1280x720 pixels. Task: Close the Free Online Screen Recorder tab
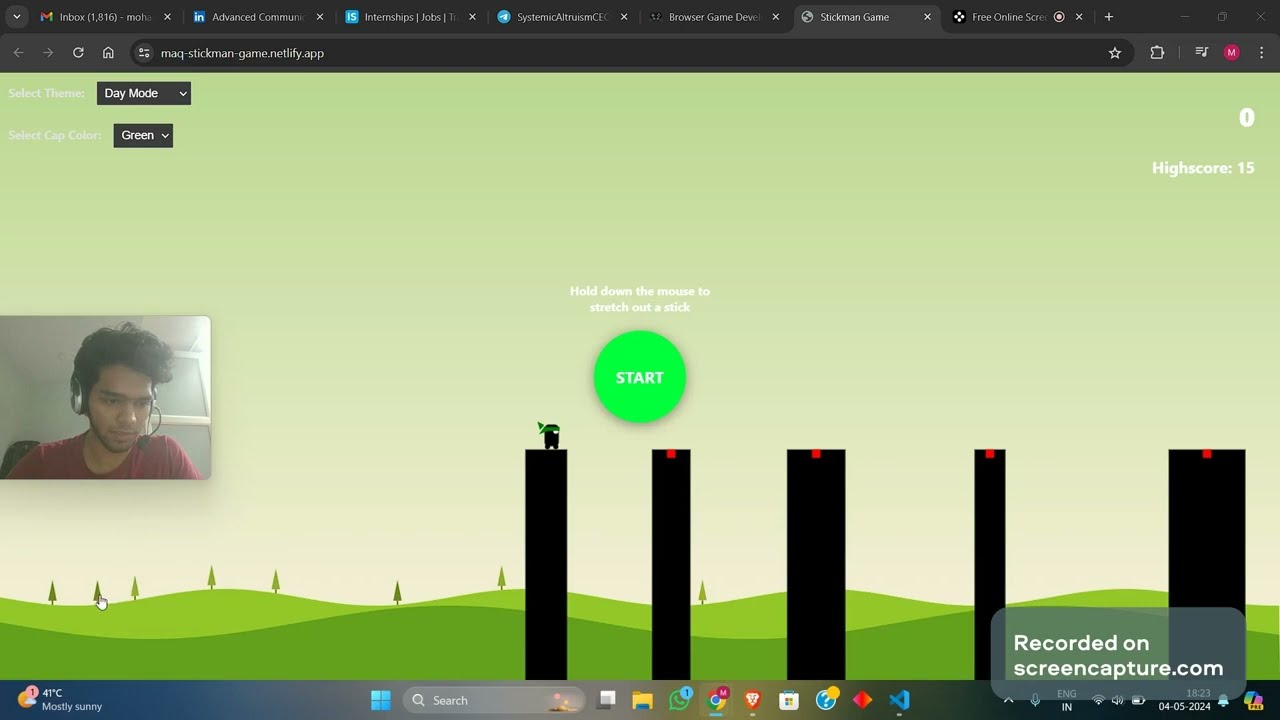point(1079,17)
